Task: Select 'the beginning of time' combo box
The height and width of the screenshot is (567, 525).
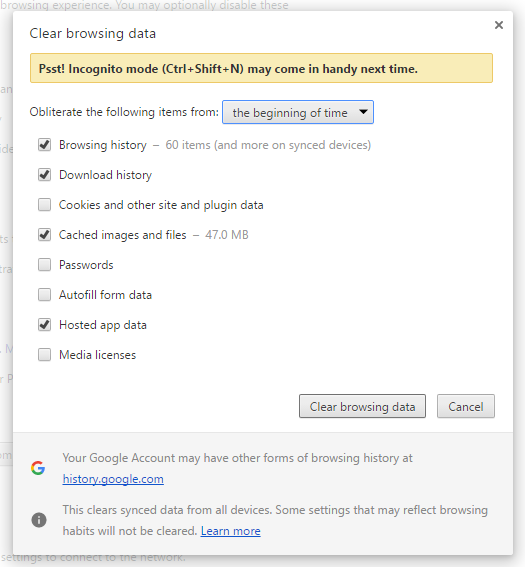Action: pyautogui.click(x=298, y=112)
